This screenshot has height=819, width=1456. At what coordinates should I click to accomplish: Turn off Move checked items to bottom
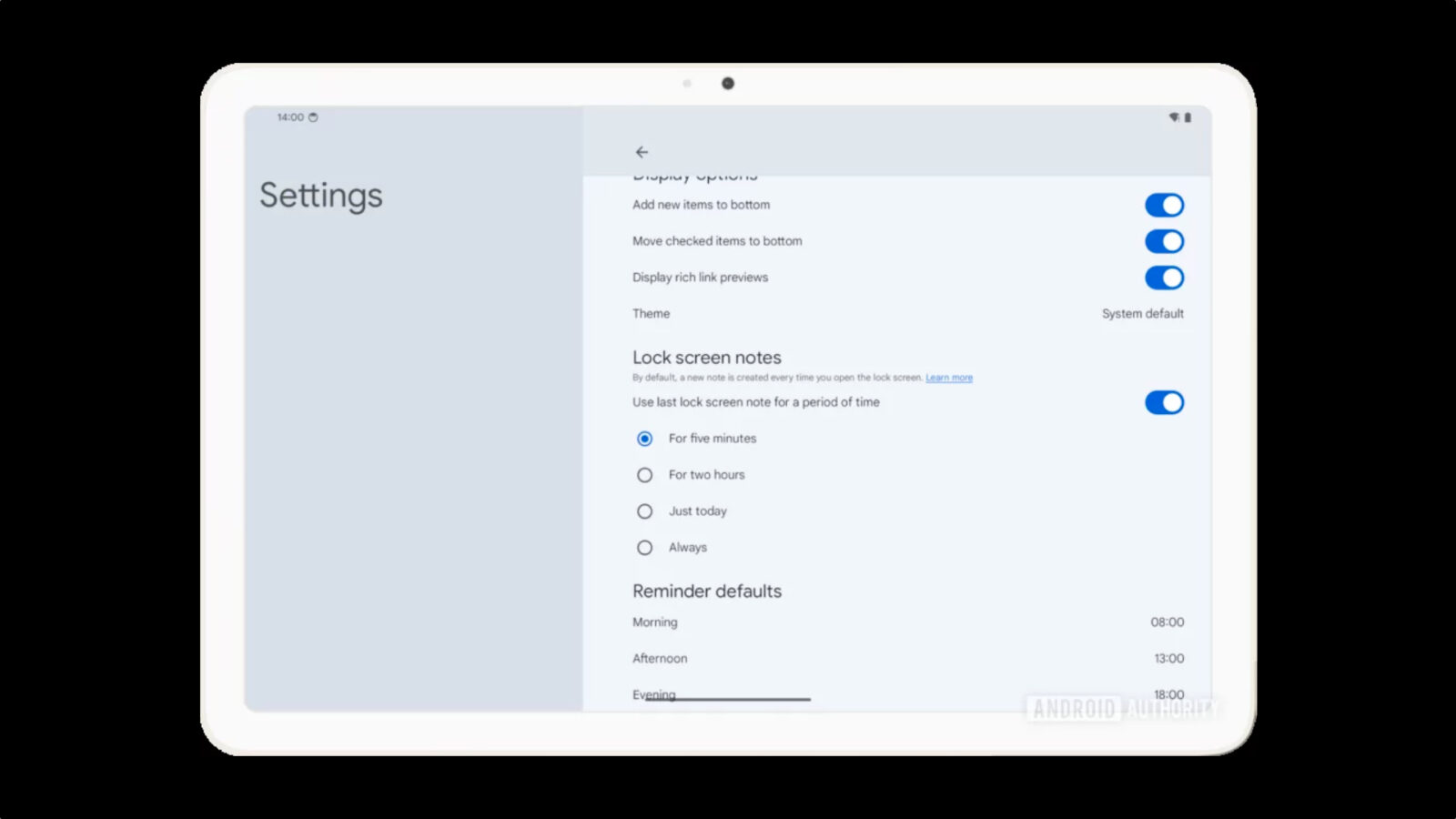(x=1165, y=241)
